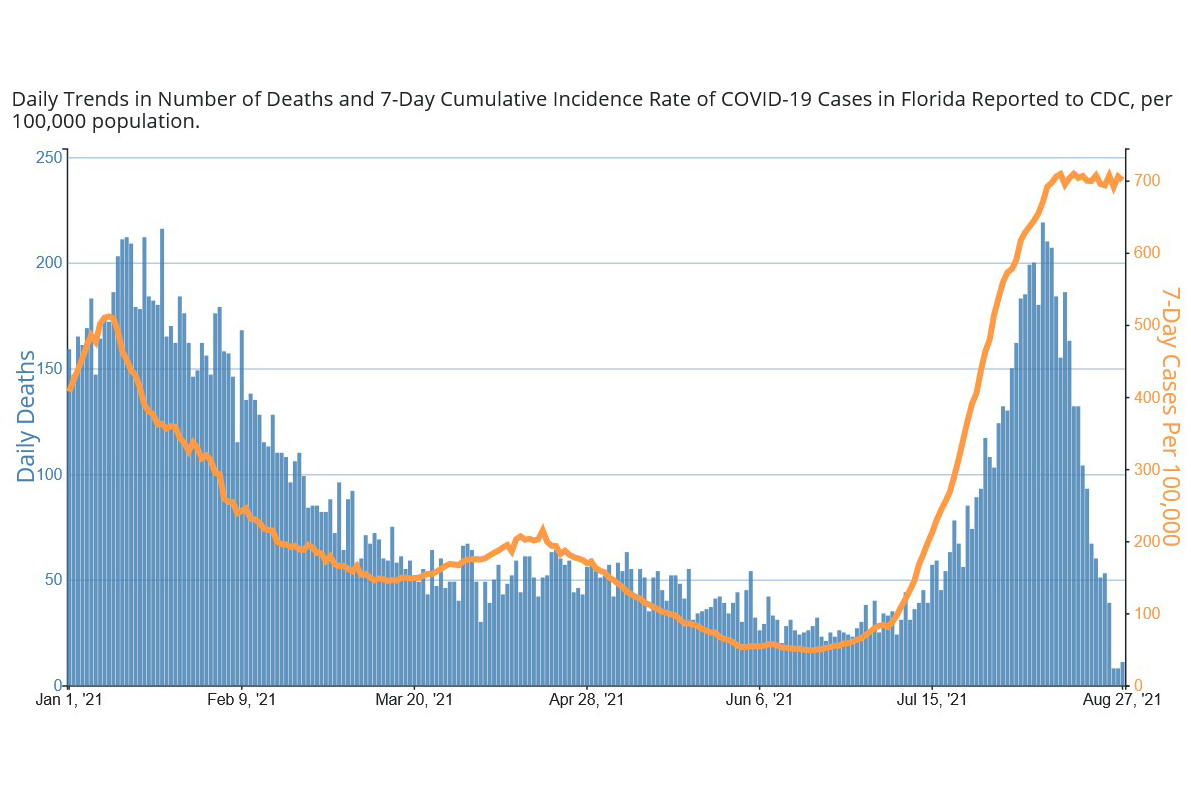Click the 700 tick on orange cases axis
Image resolution: width=1191 pixels, height=794 pixels.
1146,181
